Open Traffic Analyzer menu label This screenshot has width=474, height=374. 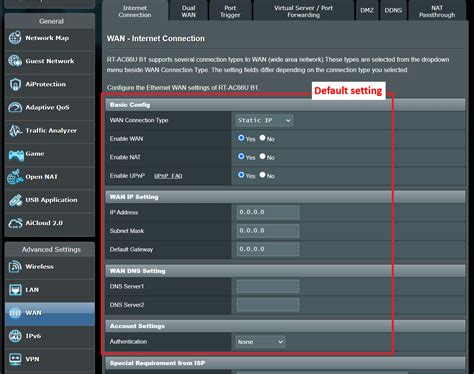tap(51, 131)
